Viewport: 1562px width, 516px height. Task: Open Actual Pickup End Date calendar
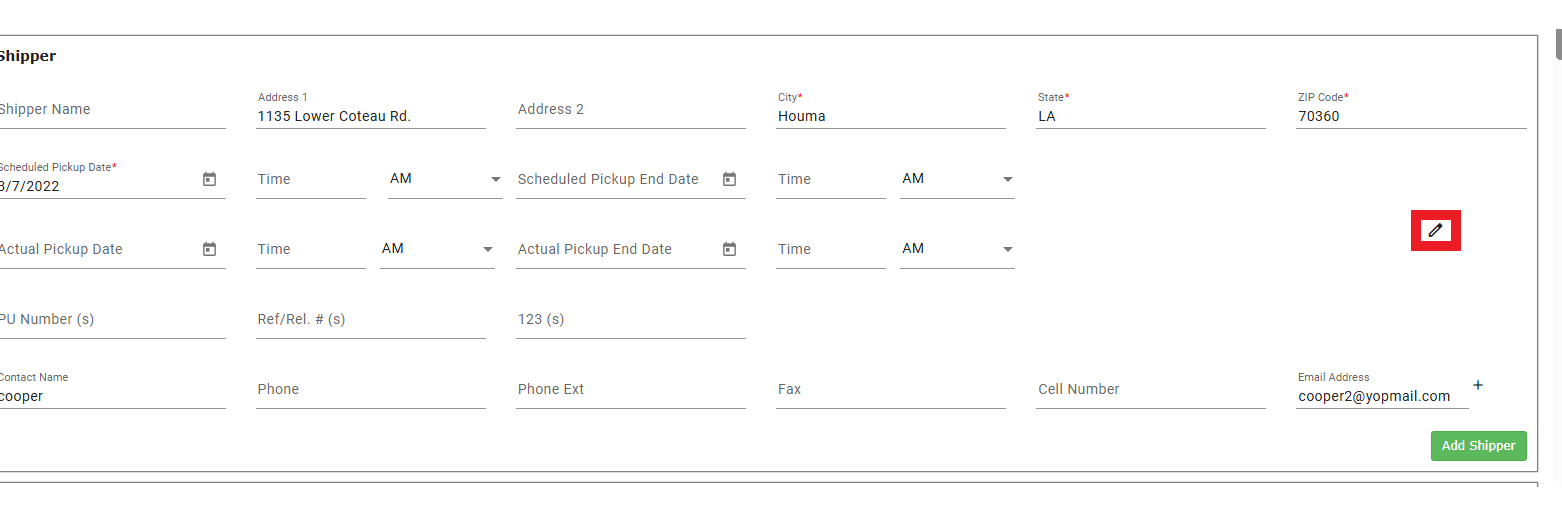[x=729, y=249]
